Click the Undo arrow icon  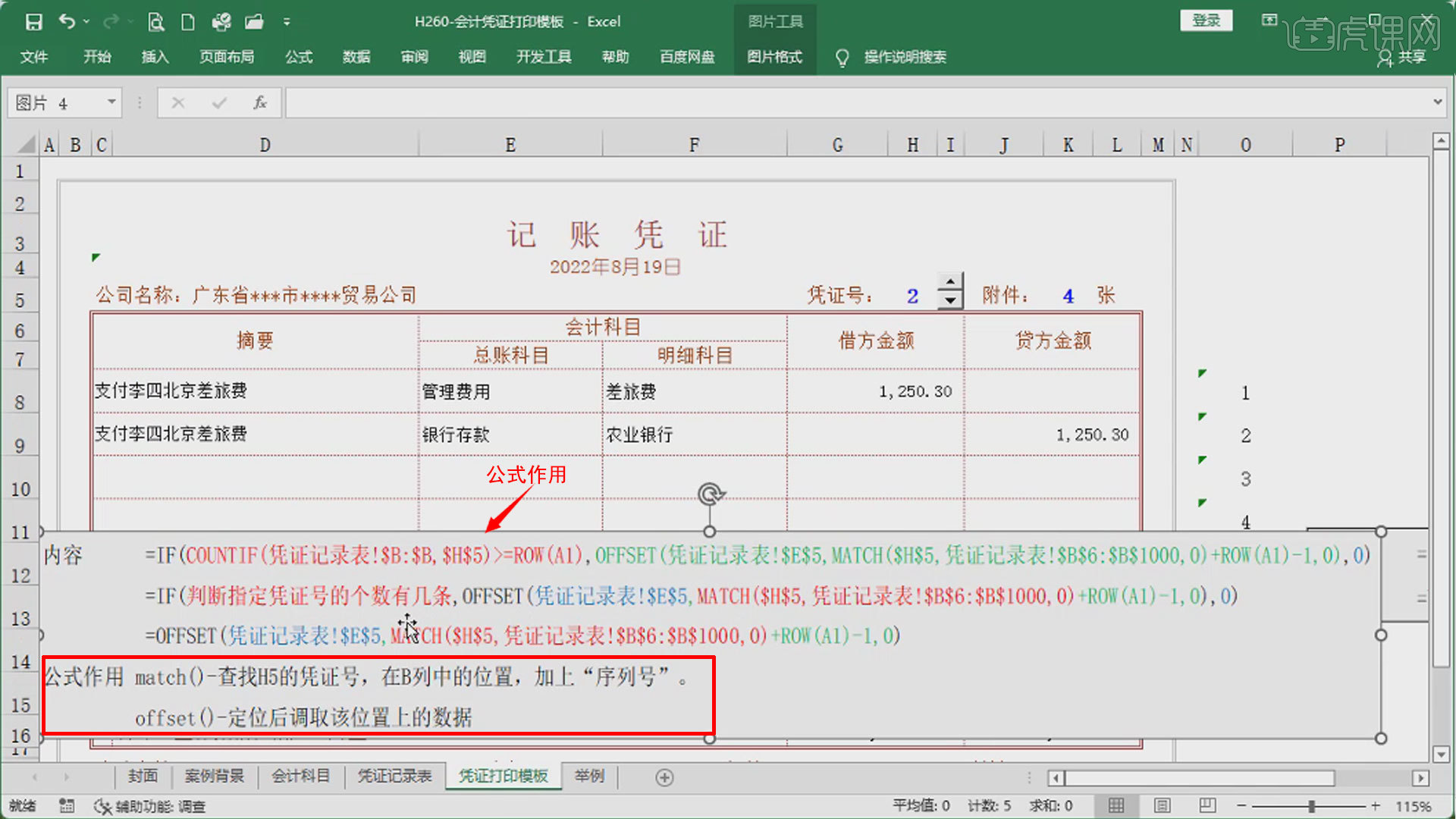67,22
